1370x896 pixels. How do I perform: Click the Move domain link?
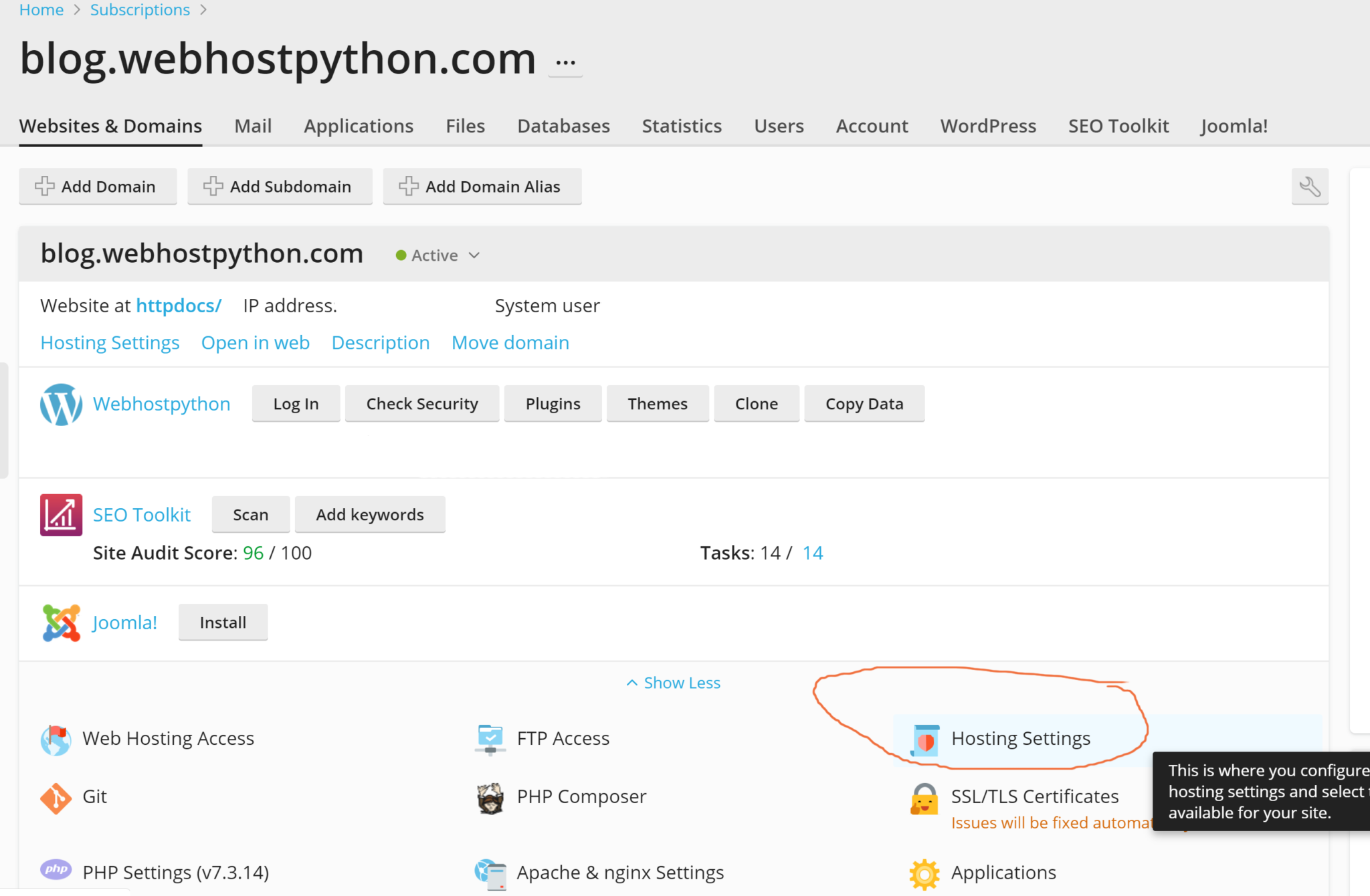[510, 342]
